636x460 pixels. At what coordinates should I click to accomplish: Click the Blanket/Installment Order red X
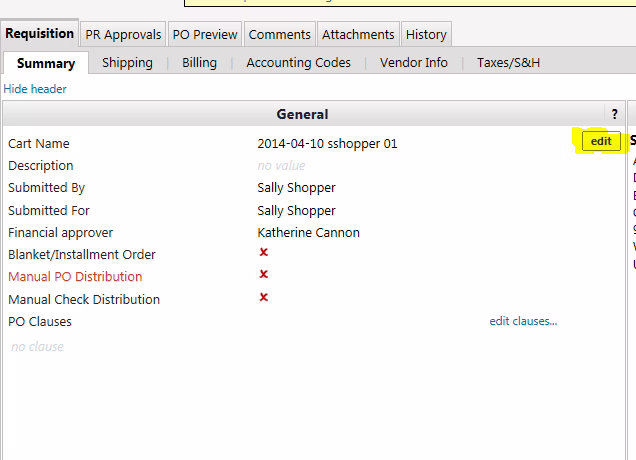[264, 253]
